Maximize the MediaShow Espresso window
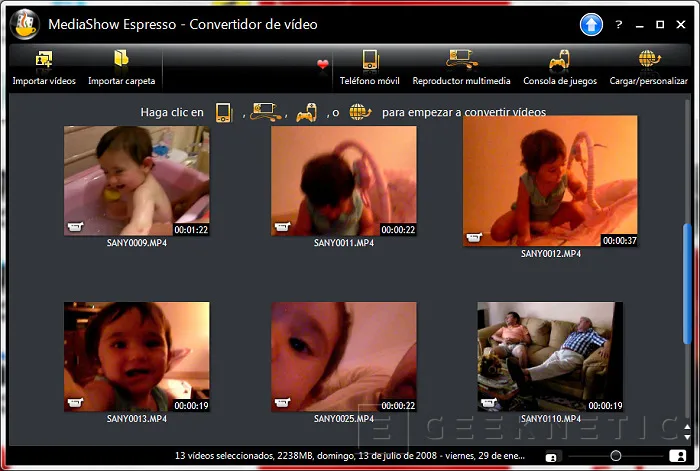The image size is (700, 471). click(x=660, y=25)
